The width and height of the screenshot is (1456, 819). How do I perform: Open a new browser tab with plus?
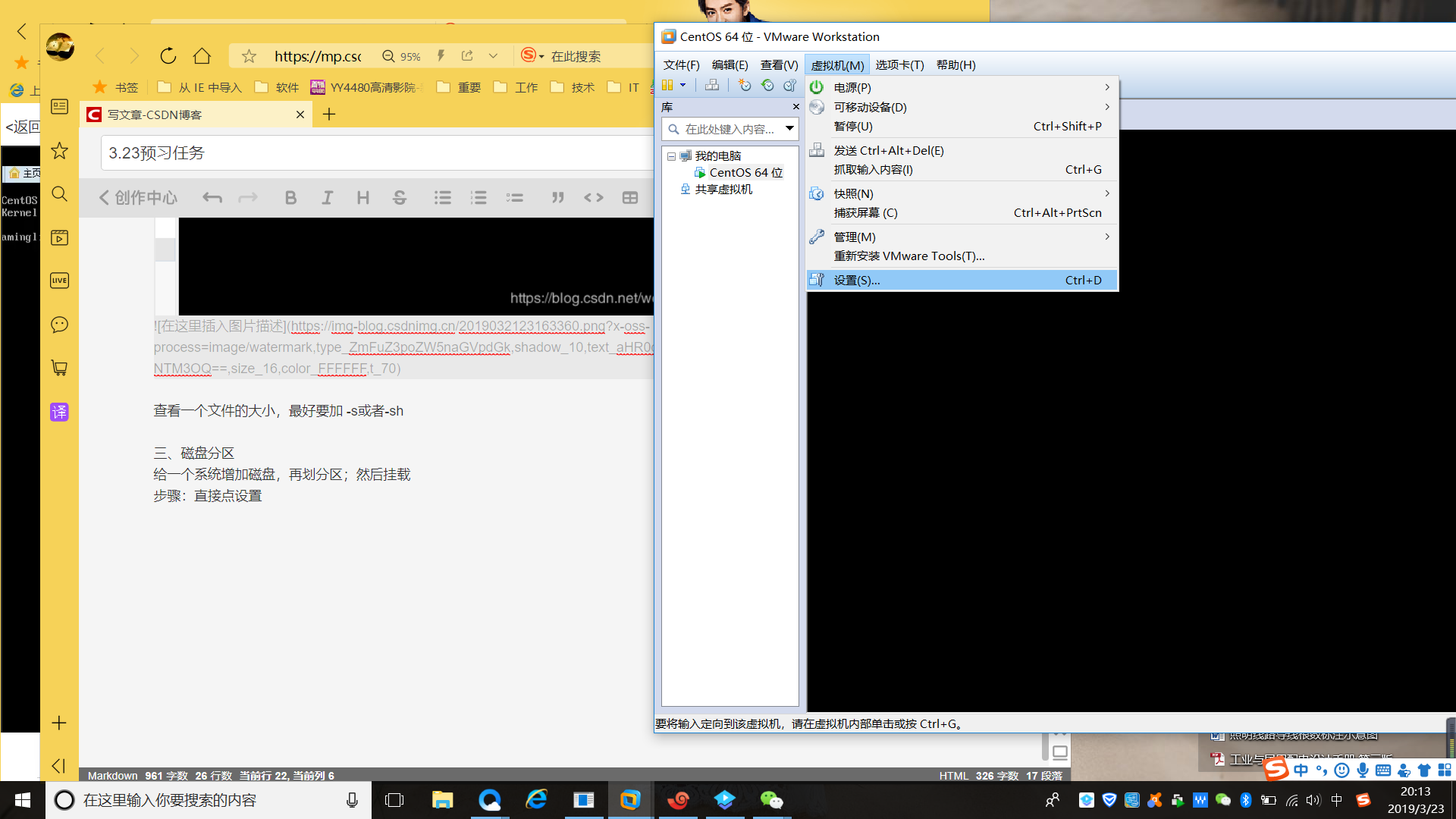pyautogui.click(x=328, y=115)
